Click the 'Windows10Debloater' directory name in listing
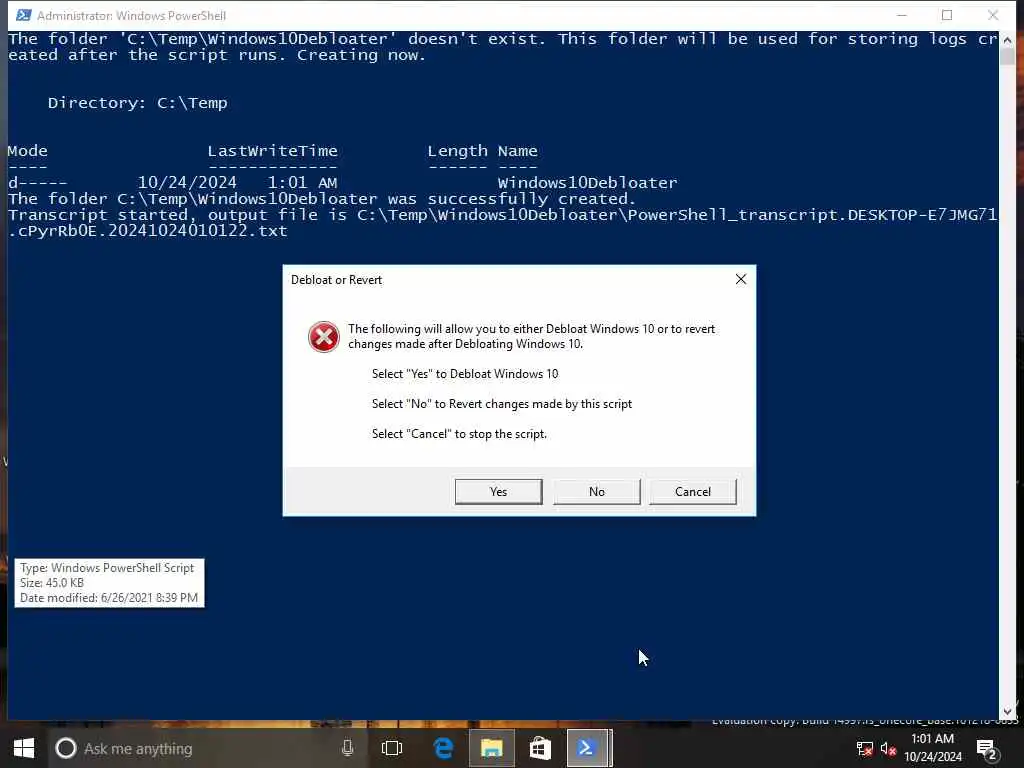This screenshot has width=1024, height=768. pos(587,183)
